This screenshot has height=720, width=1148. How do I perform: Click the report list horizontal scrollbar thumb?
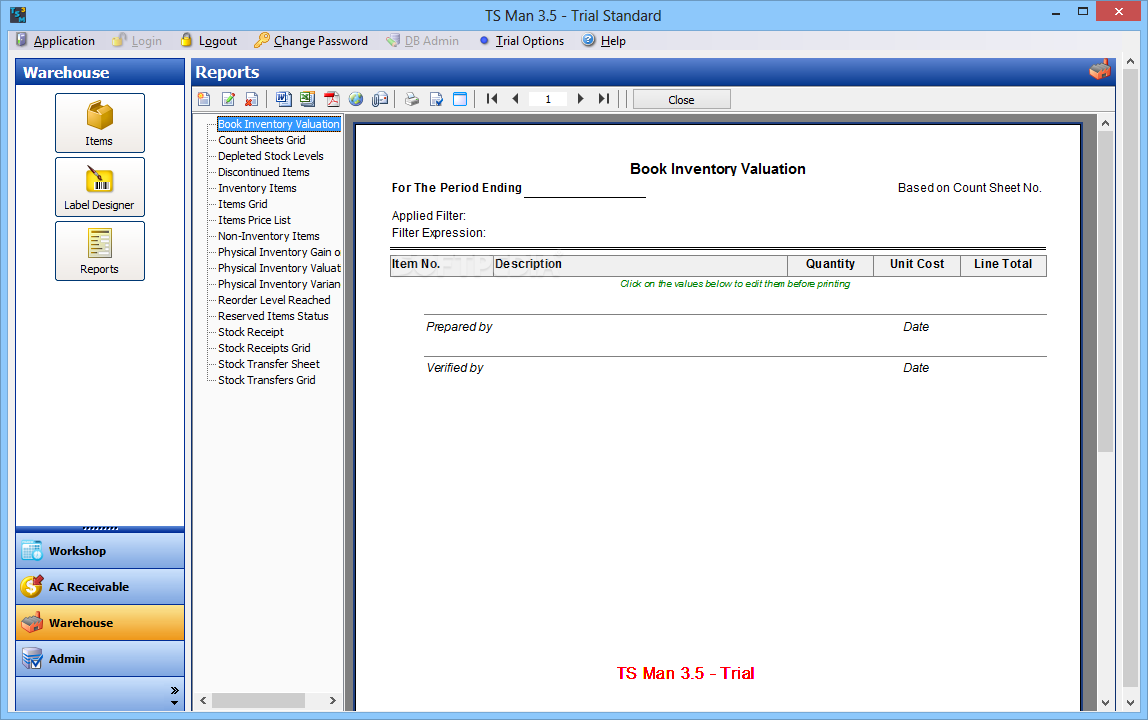(x=258, y=701)
